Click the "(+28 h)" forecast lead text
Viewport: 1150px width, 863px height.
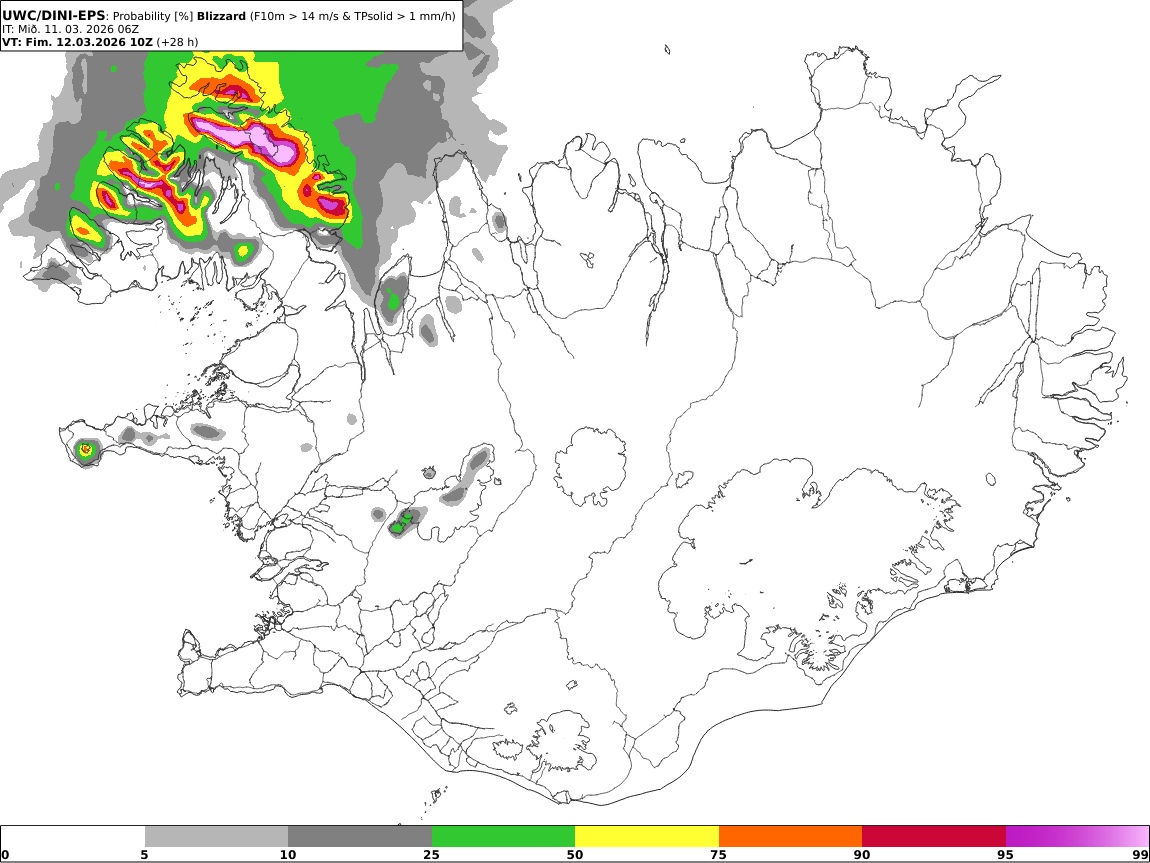pos(177,42)
